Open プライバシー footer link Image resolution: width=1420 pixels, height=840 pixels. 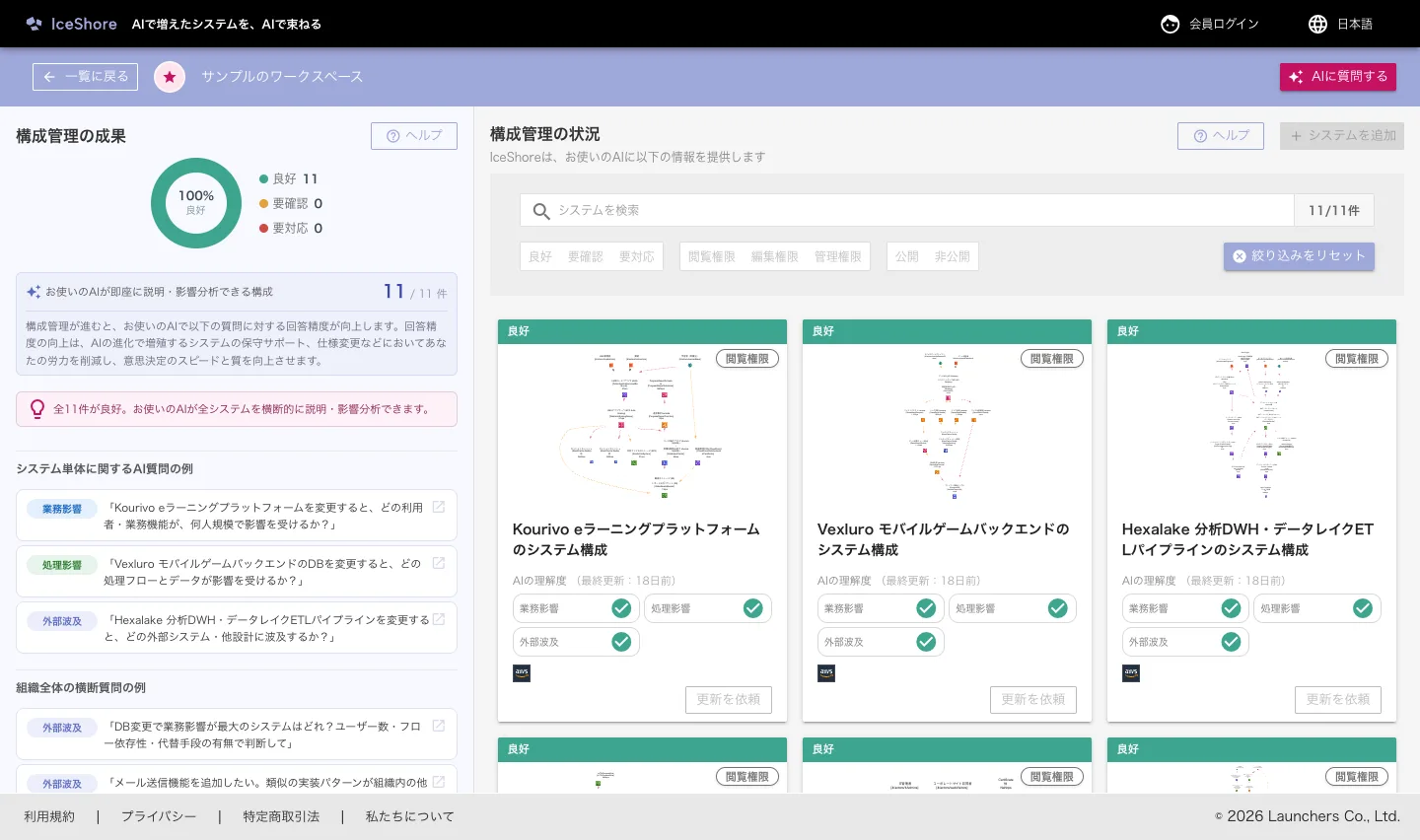159,816
